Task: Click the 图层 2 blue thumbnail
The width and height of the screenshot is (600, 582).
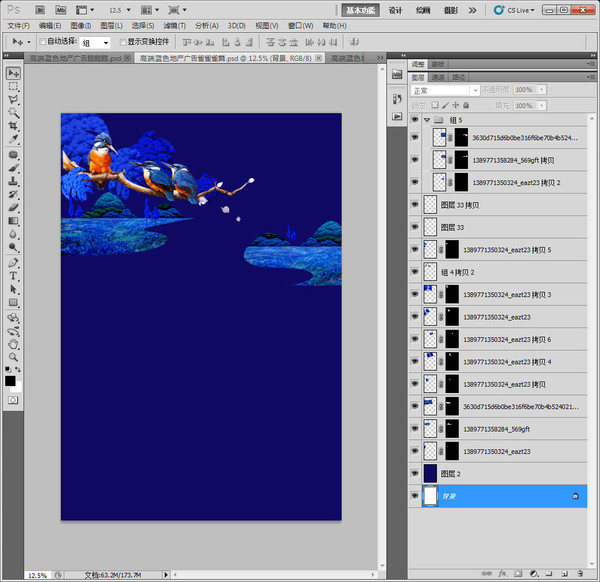Action: 430,473
